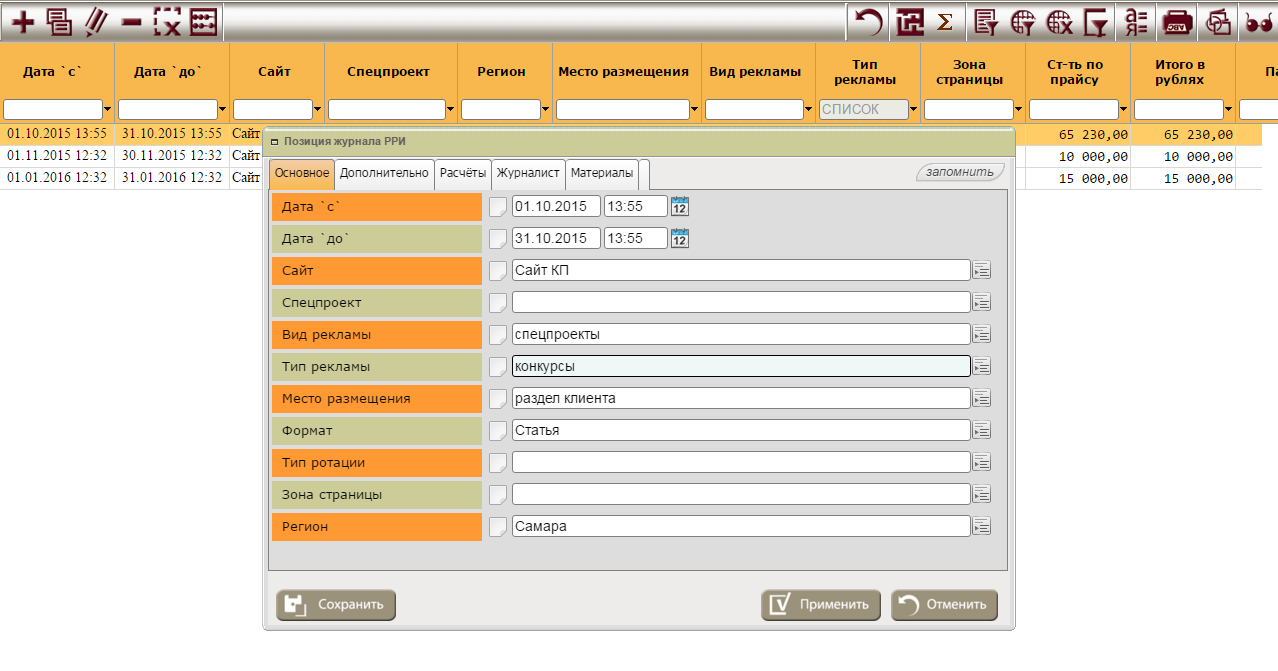Click the pencil edit icon in toolbar
1278x671 pixels.
(x=96, y=21)
